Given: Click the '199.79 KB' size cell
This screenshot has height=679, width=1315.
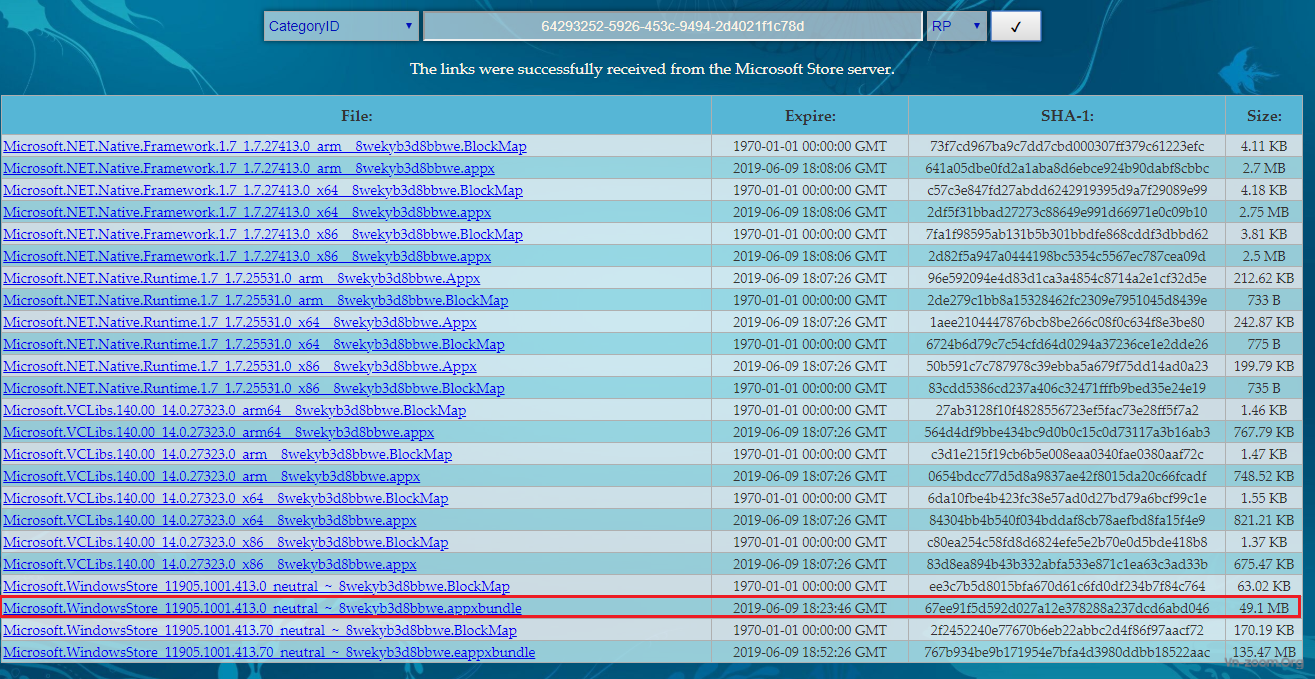Looking at the screenshot, I should tap(1264, 366).
